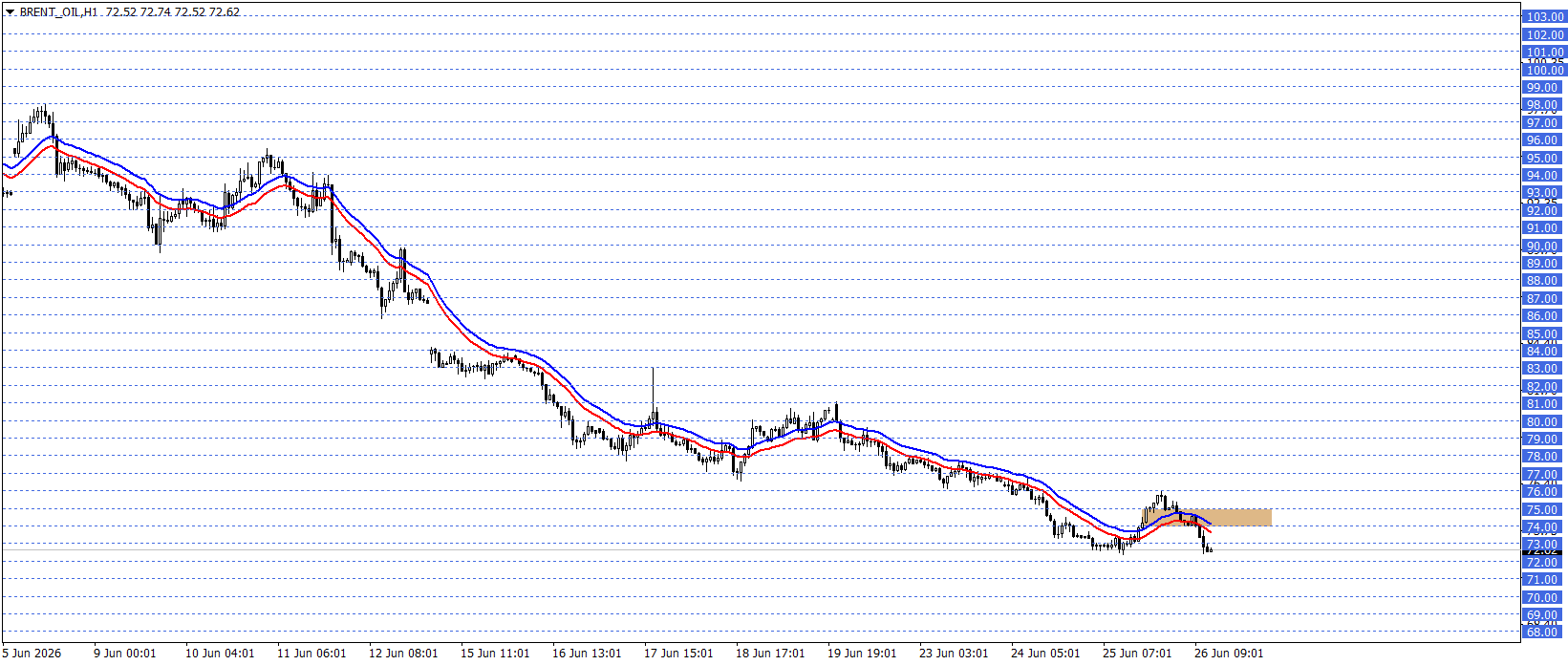Click the BRENT_OIL,H1 chart title text
The height and width of the screenshot is (665, 1568).
pos(58,12)
